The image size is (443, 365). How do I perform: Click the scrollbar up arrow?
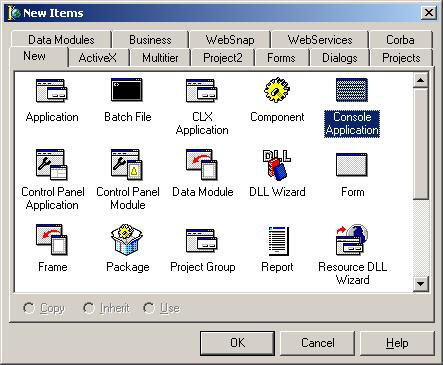pyautogui.click(x=420, y=80)
